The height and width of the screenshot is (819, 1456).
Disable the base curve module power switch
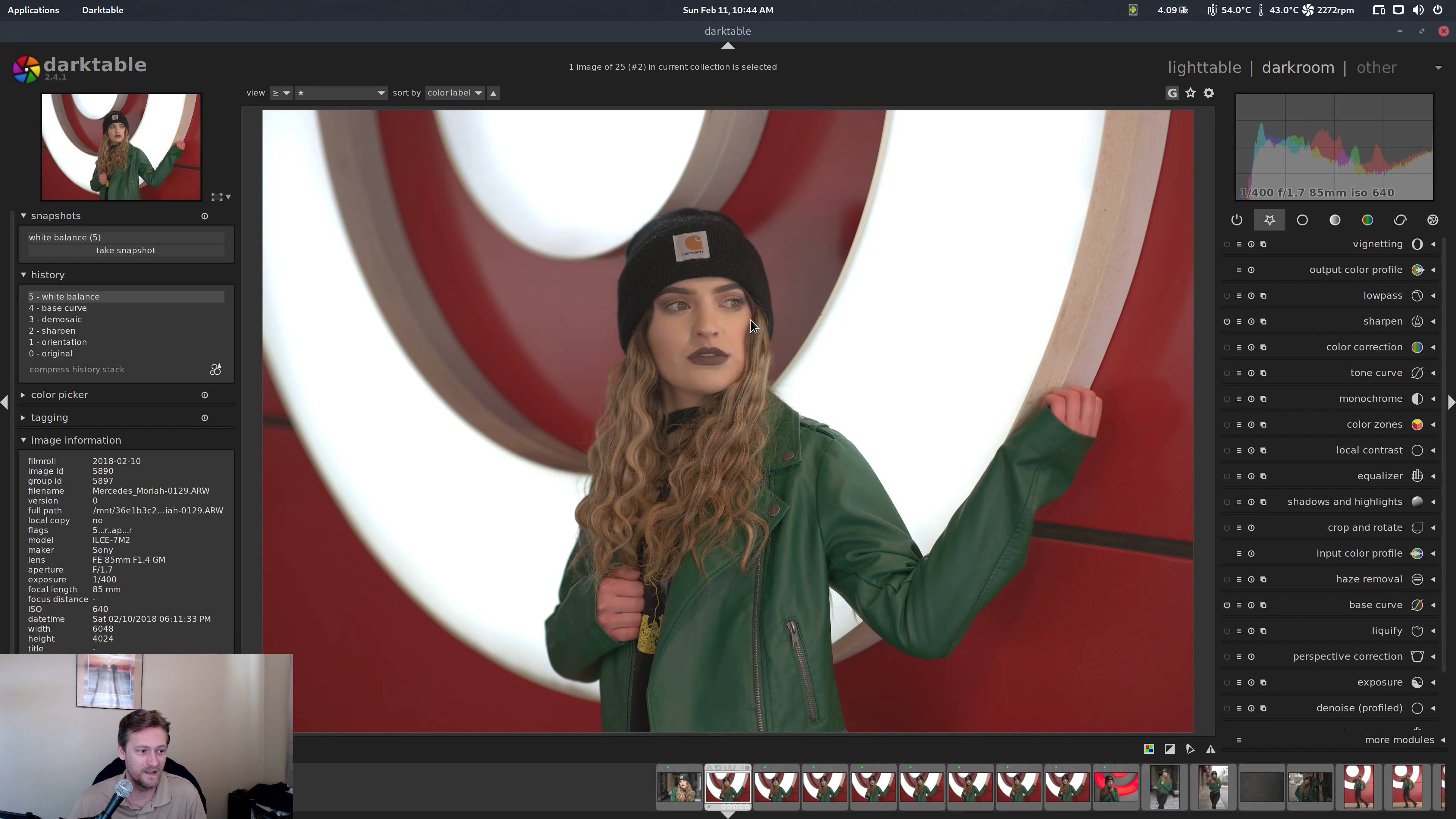(1227, 605)
